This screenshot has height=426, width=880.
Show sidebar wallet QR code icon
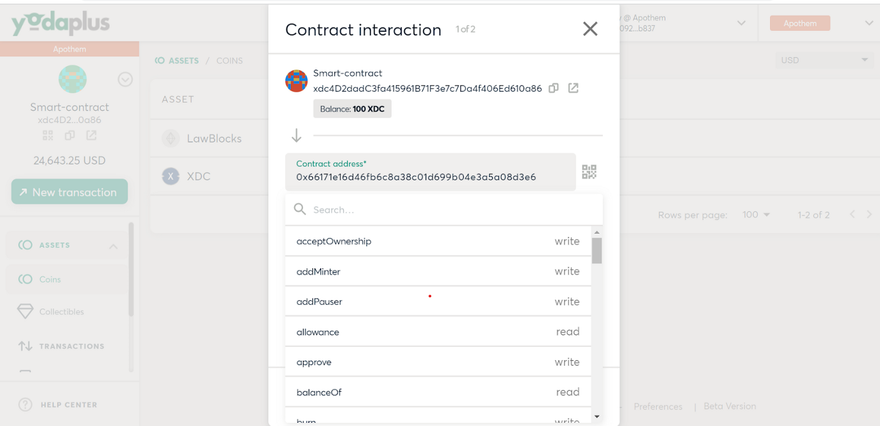click(48, 135)
